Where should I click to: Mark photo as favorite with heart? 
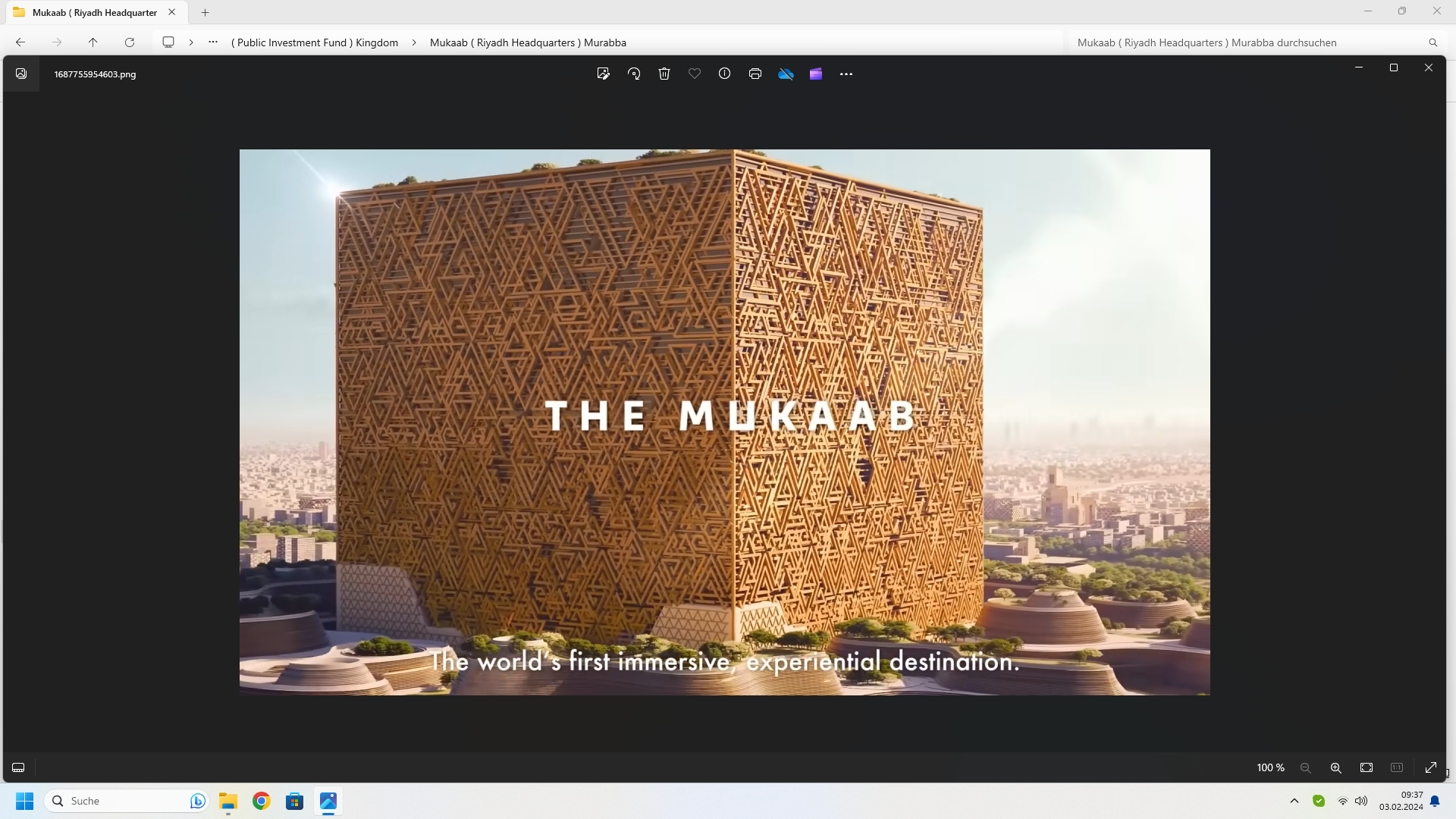click(695, 74)
